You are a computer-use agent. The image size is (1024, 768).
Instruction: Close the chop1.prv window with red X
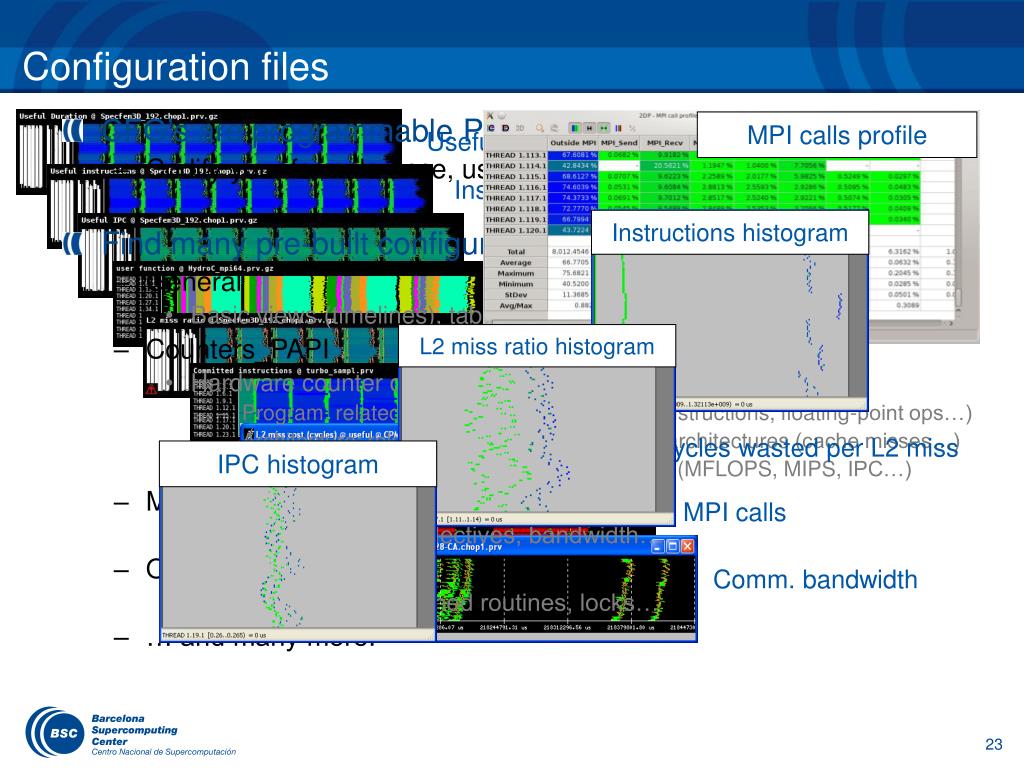coord(687,547)
